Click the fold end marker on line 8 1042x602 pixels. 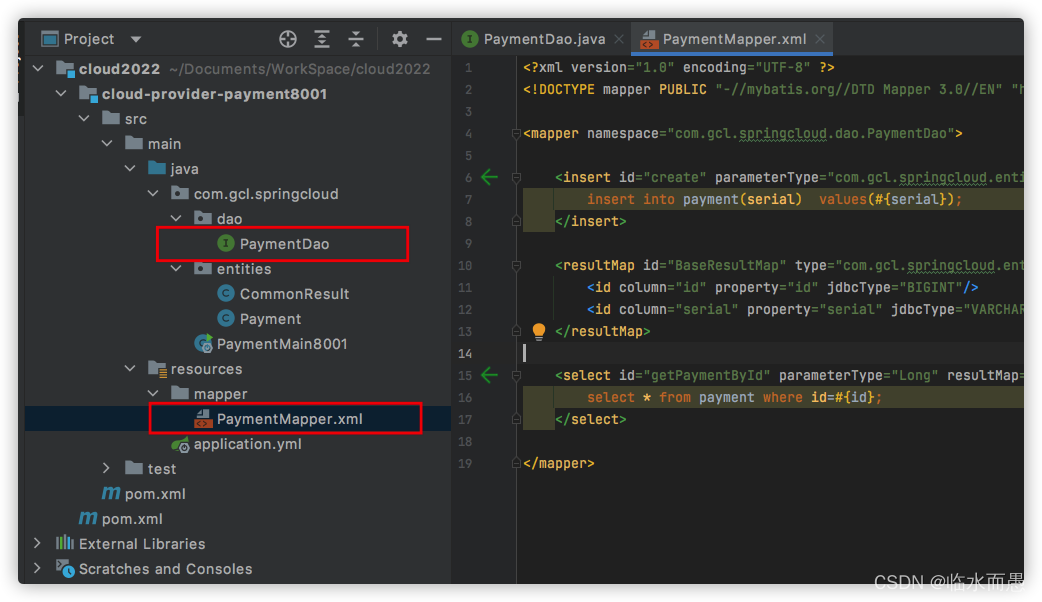click(x=516, y=221)
